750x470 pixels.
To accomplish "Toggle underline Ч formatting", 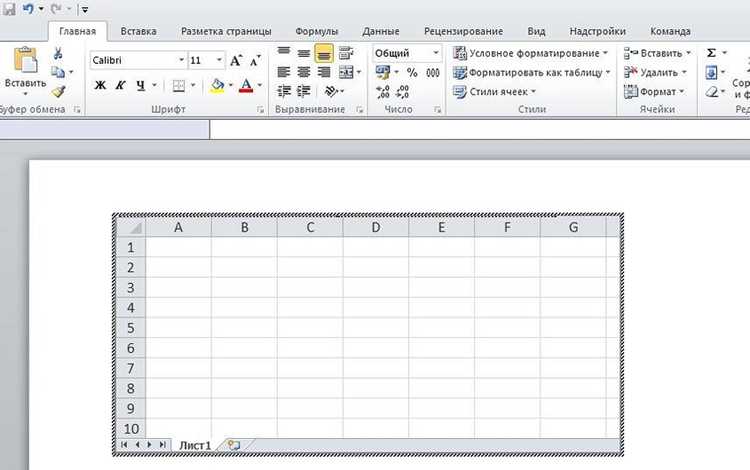I will pyautogui.click(x=140, y=85).
